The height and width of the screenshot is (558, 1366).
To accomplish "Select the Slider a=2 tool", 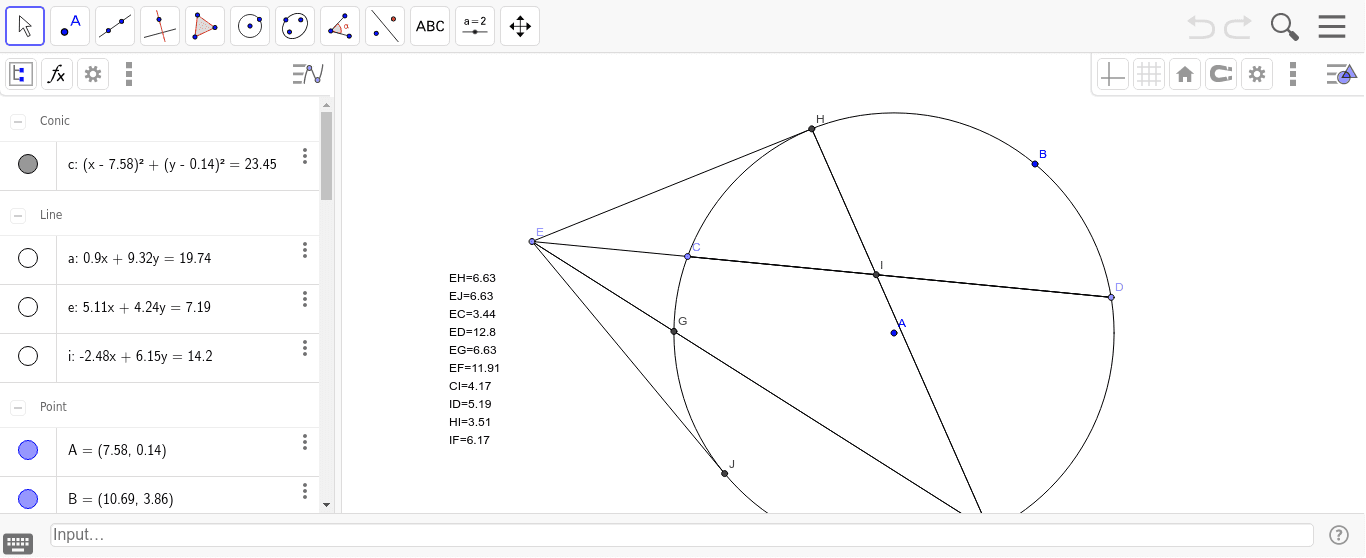I will coord(475,26).
